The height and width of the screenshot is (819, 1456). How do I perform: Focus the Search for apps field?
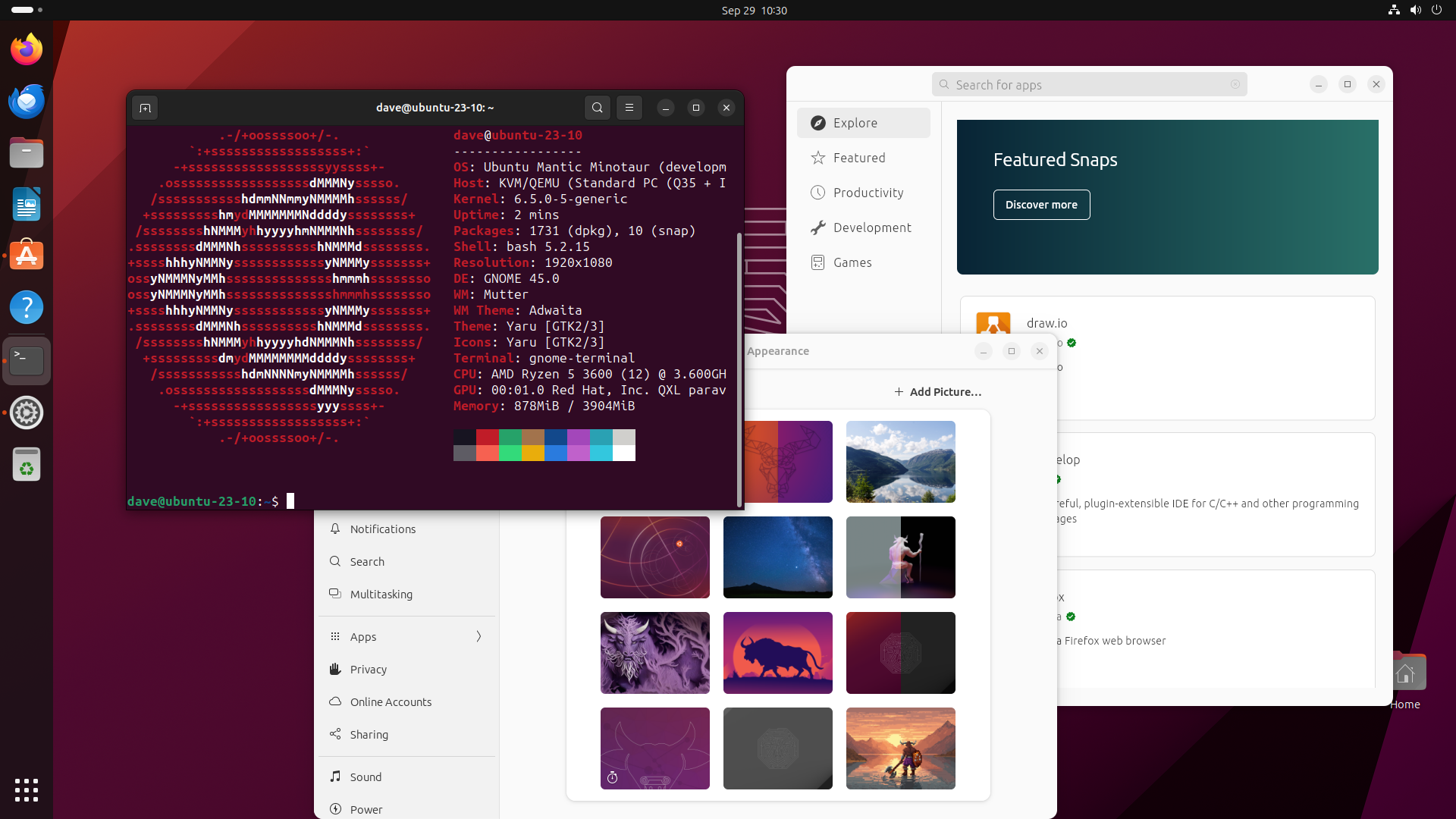(1089, 84)
